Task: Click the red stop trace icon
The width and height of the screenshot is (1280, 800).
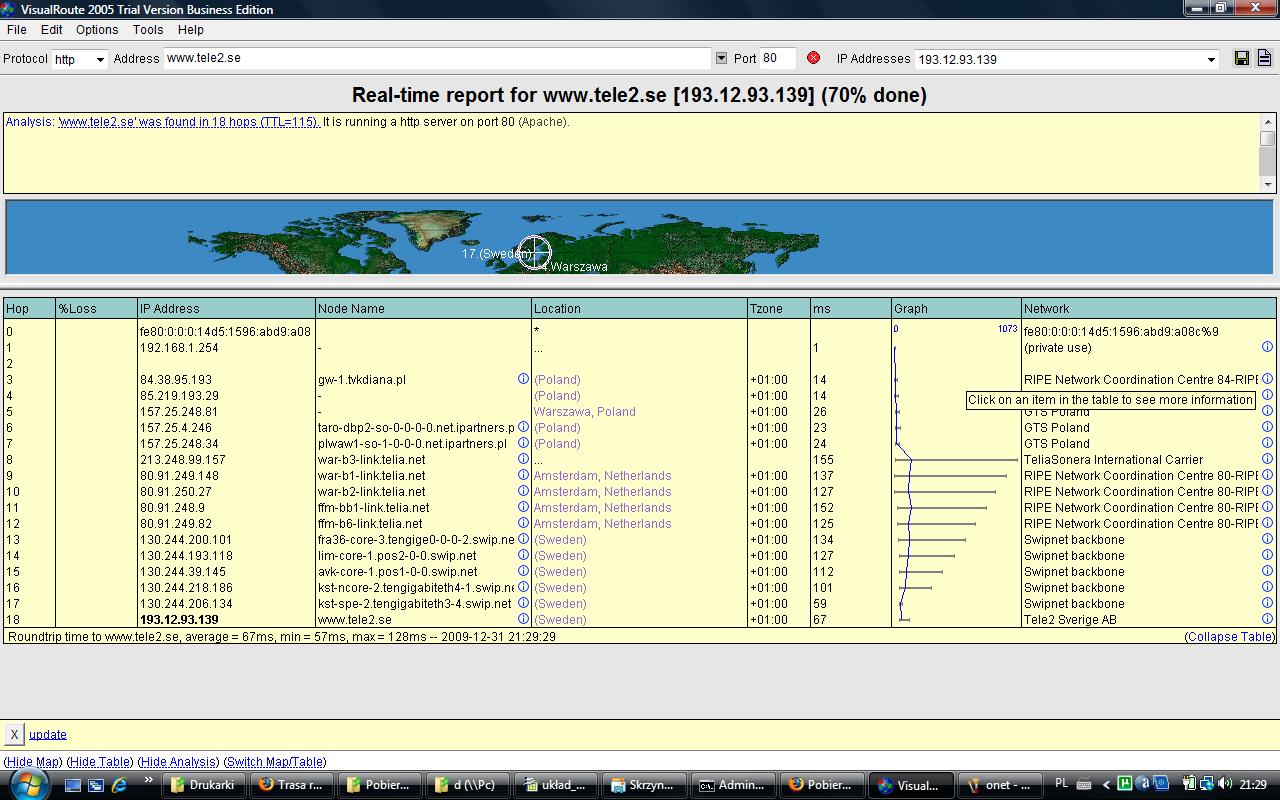Action: [813, 58]
